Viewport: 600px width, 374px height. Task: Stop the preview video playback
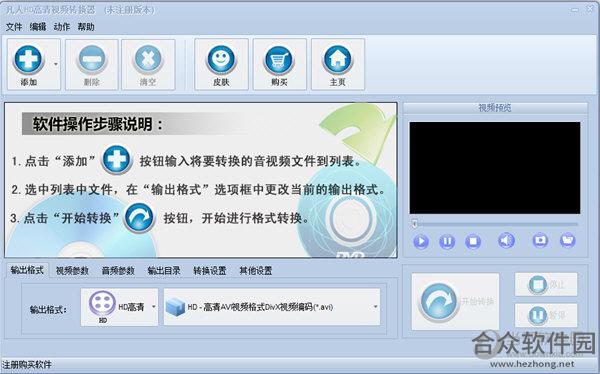point(473,241)
